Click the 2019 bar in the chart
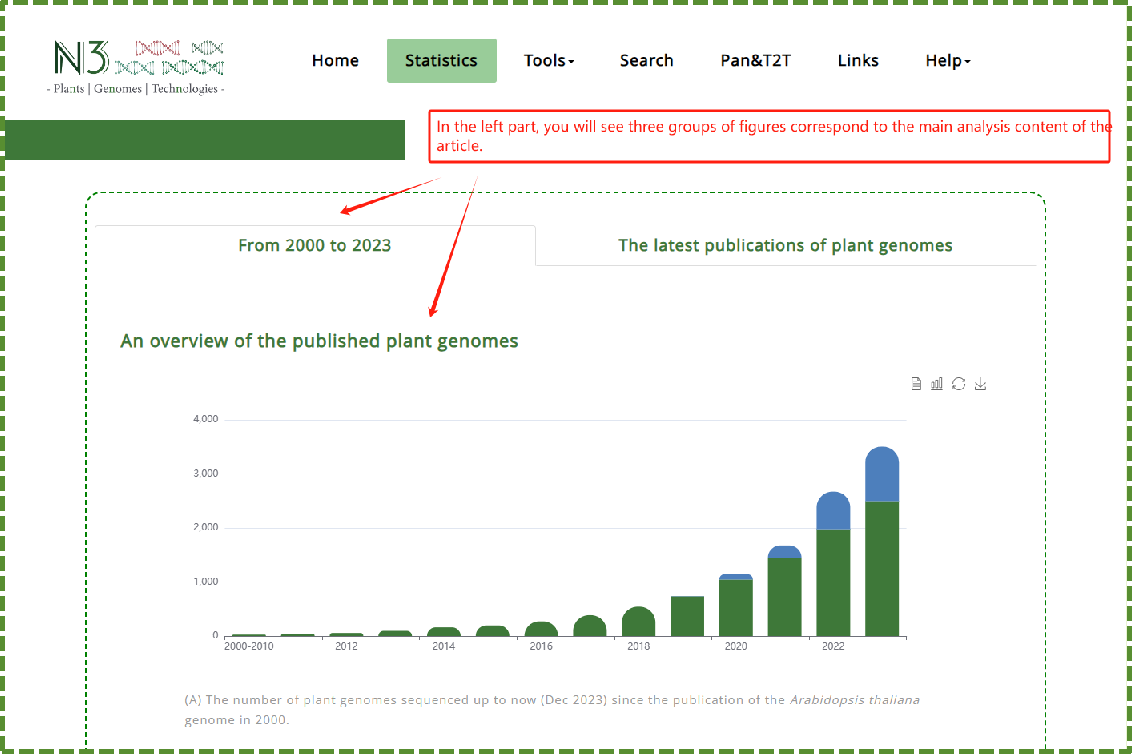The height and width of the screenshot is (754, 1132). pyautogui.click(x=687, y=616)
